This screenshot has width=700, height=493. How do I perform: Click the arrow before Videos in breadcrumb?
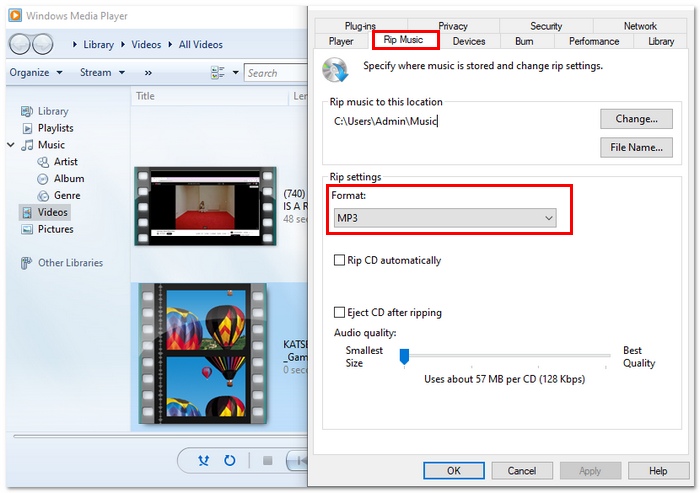123,44
